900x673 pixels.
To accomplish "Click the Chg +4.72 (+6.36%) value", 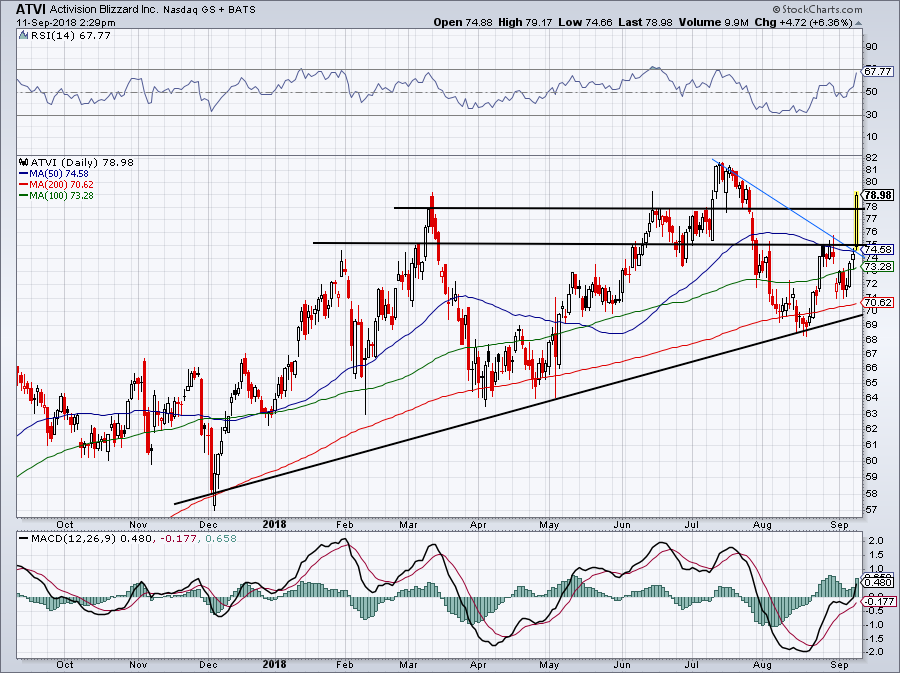I will pyautogui.click(x=804, y=22).
